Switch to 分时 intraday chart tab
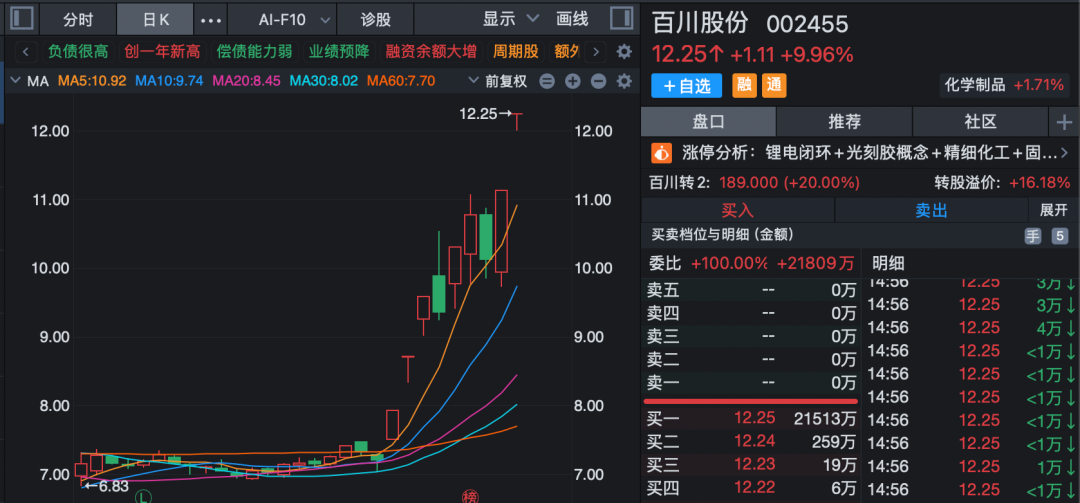 [78, 19]
